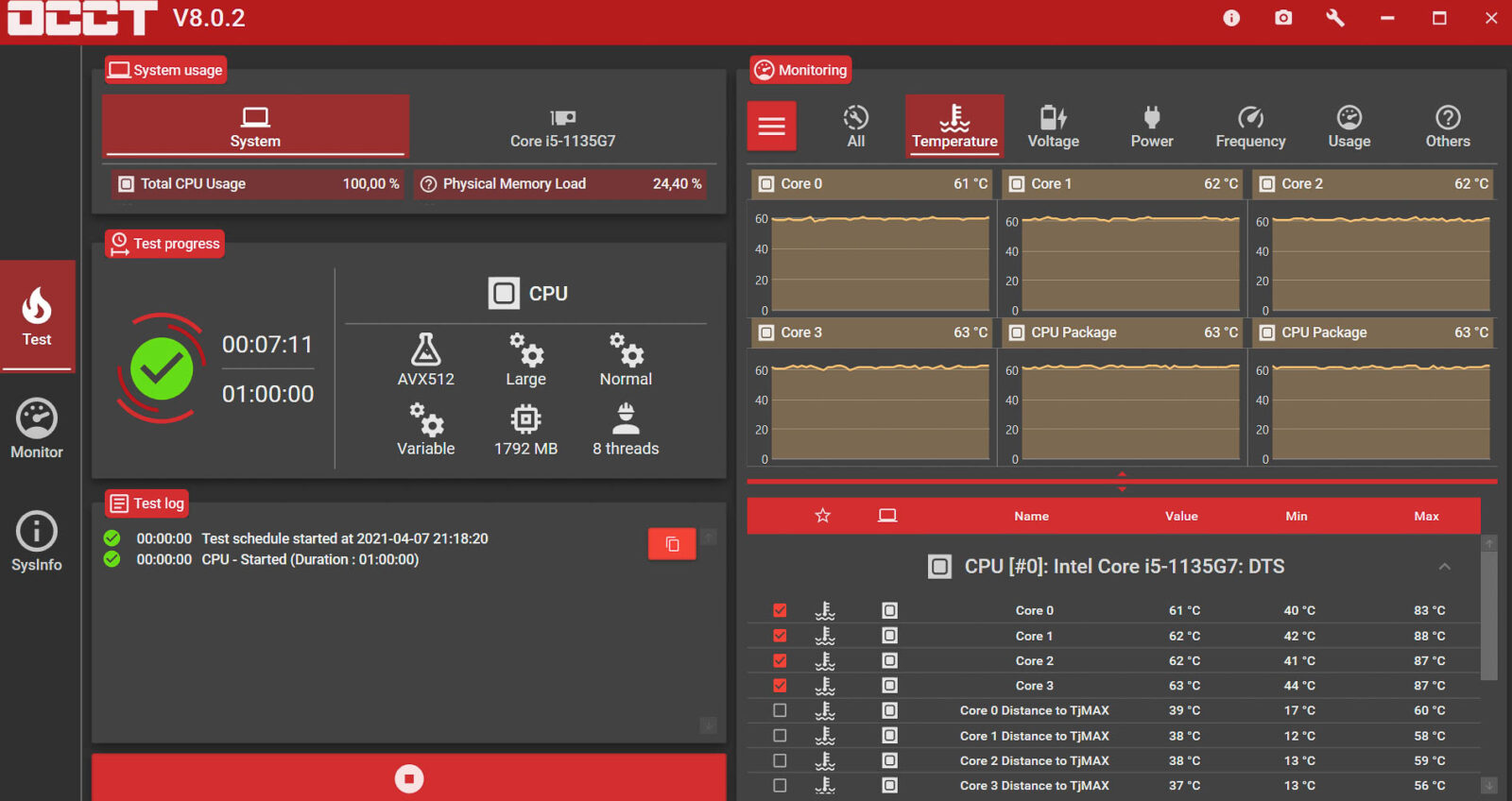Uncheck the Core 3 sensor checkbox

(780, 686)
